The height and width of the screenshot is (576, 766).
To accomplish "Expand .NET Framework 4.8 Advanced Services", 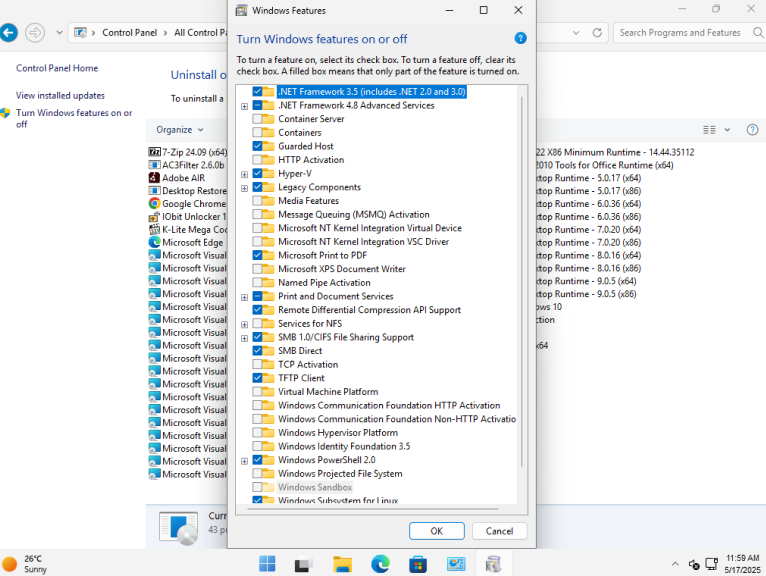I will [x=244, y=106].
